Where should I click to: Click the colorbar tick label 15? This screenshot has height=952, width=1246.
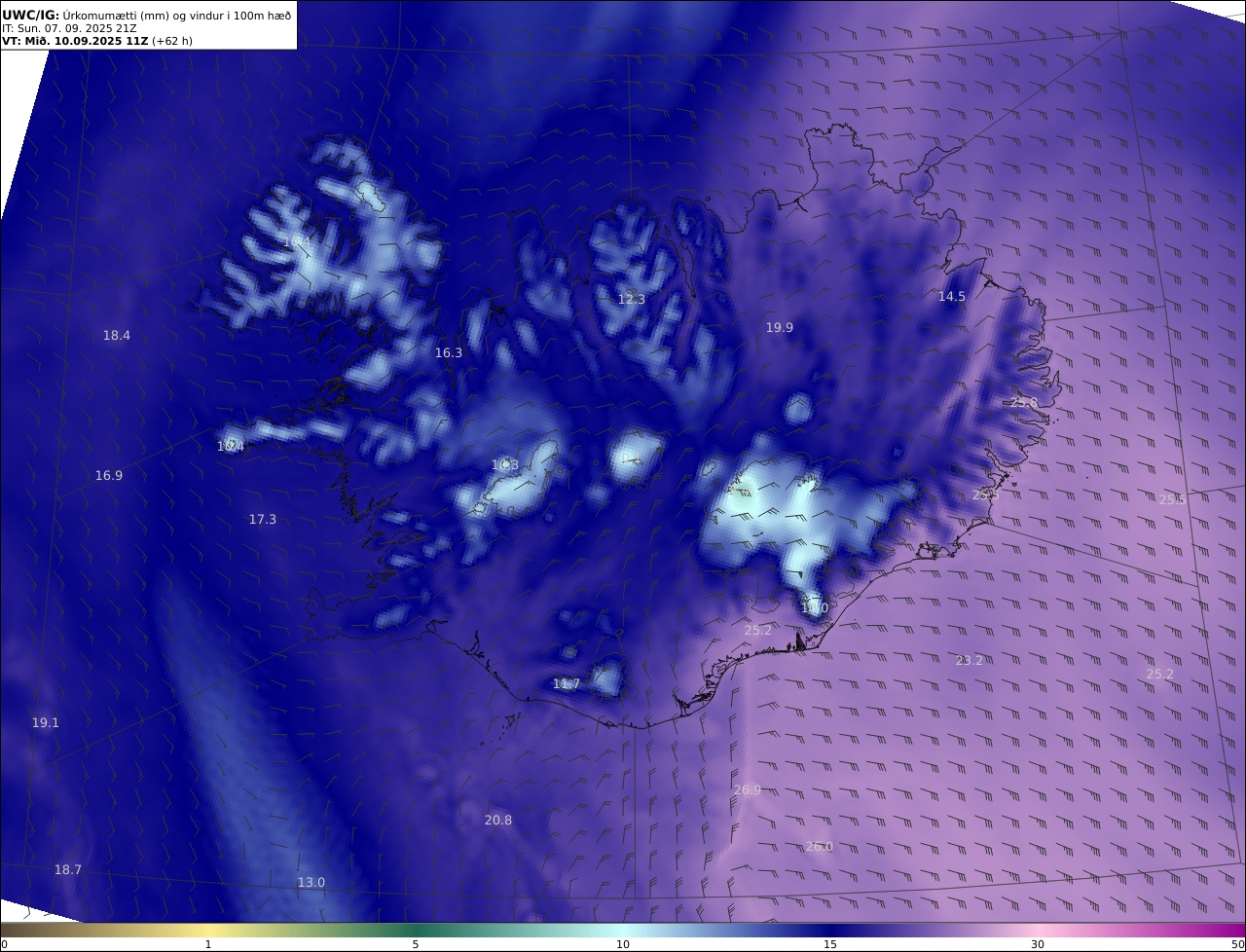830,944
